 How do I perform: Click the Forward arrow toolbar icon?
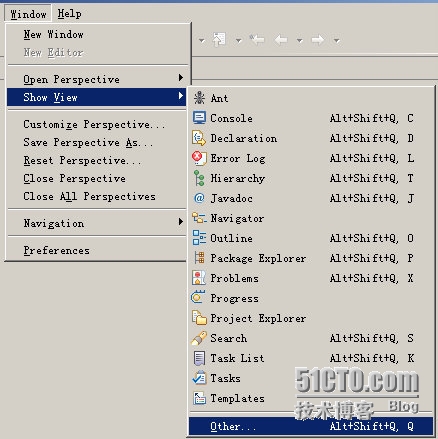(x=317, y=40)
